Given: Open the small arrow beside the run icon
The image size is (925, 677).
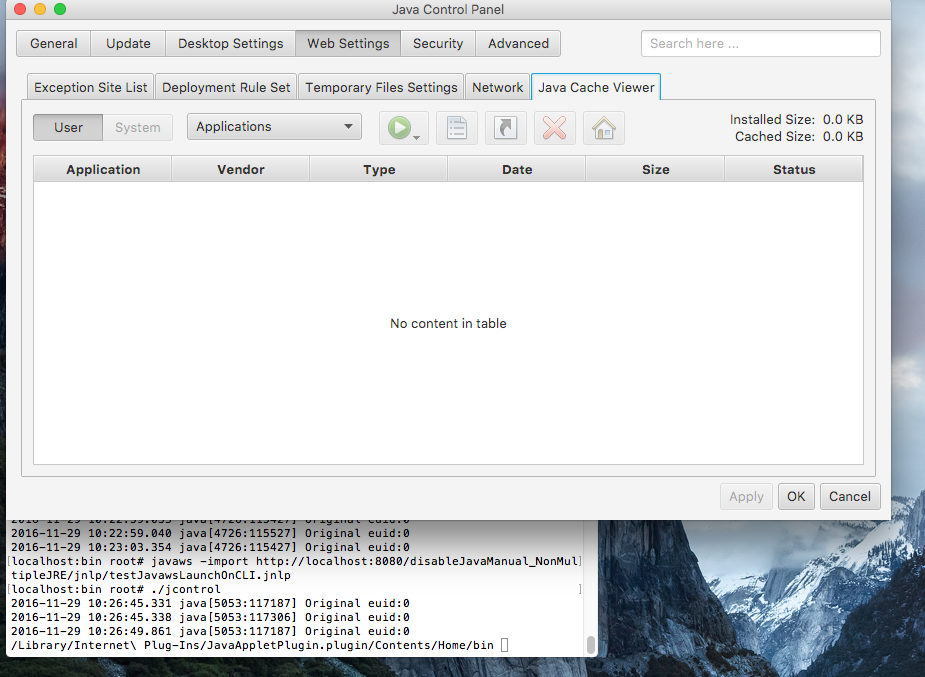Looking at the screenshot, I should click(416, 137).
